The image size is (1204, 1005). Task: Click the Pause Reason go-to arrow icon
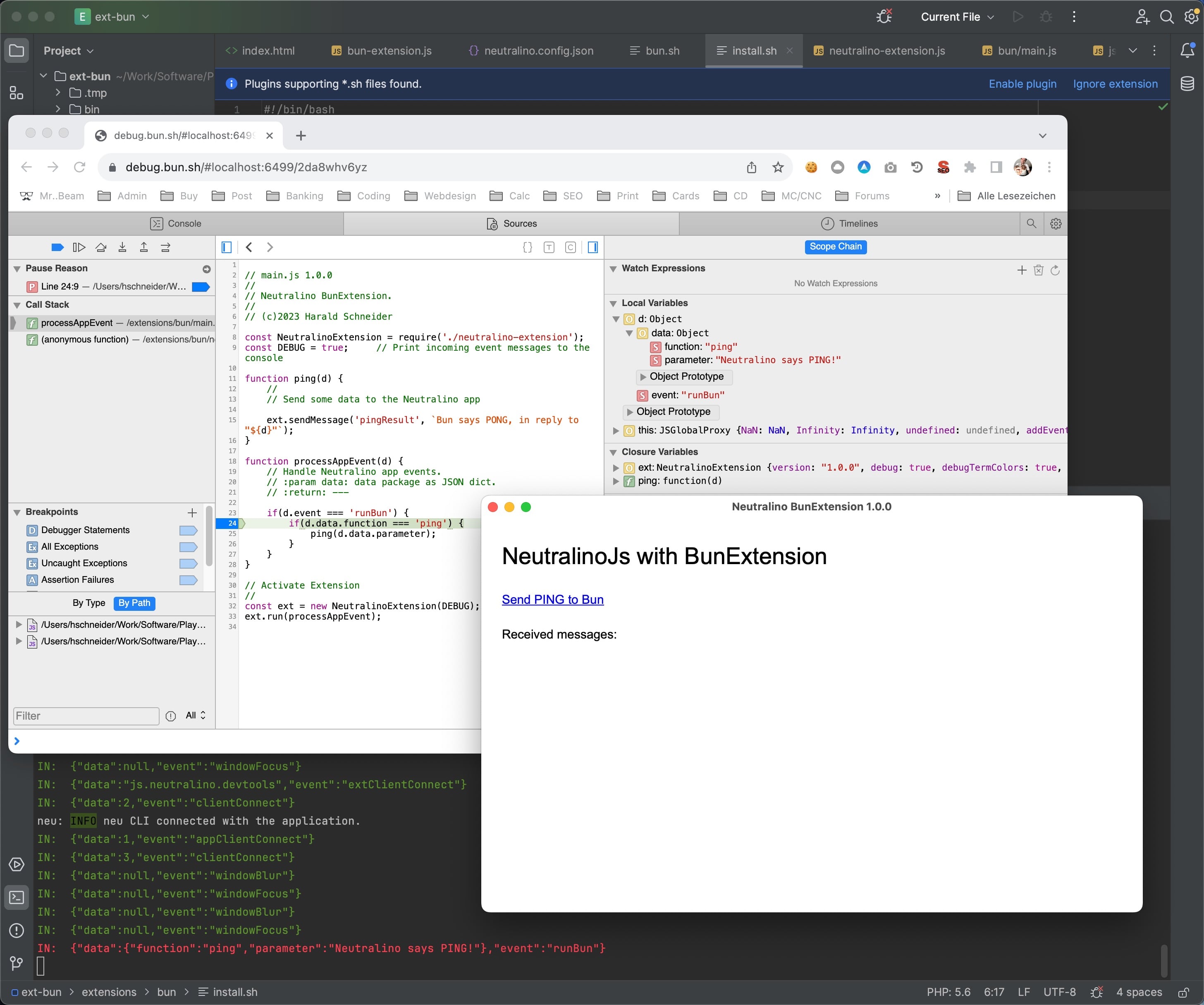206,269
